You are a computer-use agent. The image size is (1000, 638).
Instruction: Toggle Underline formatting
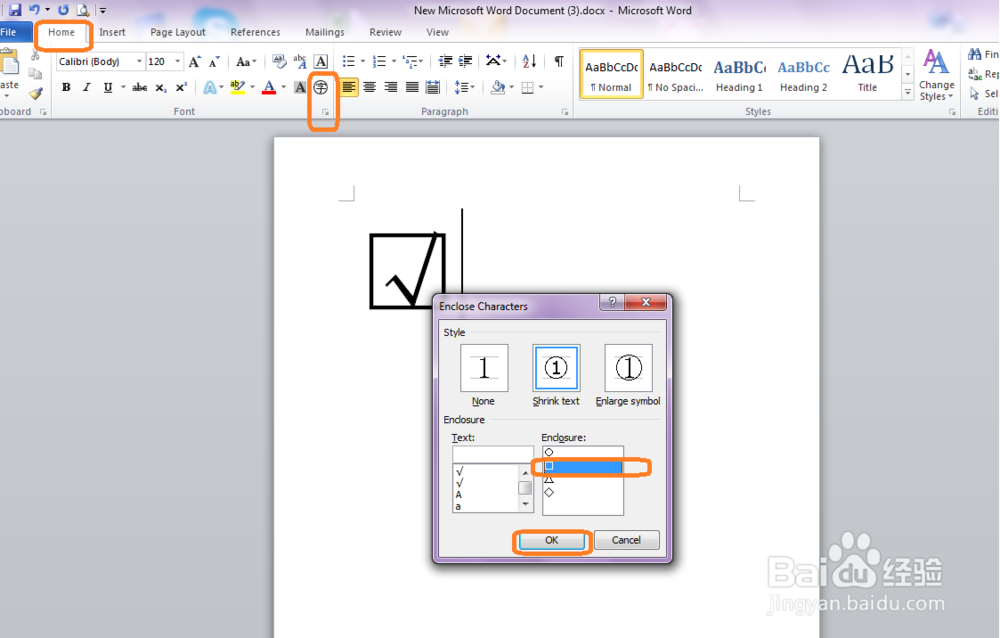(x=108, y=87)
